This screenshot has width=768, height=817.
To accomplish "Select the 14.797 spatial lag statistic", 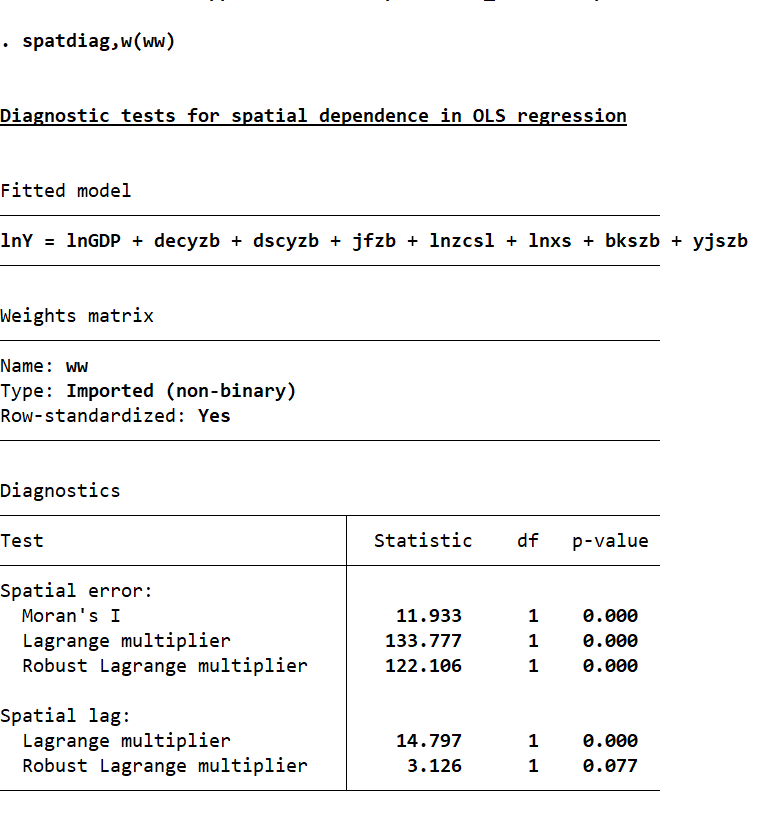I will pyautogui.click(x=429, y=740).
